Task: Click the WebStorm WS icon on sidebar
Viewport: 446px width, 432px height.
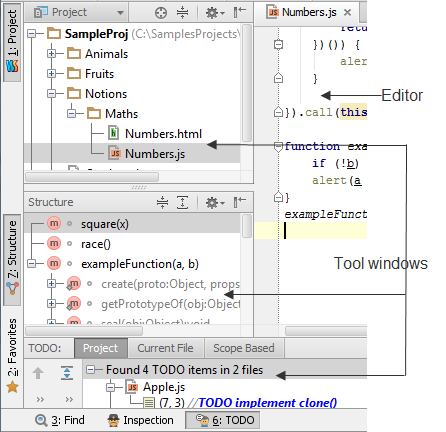Action: [12, 66]
